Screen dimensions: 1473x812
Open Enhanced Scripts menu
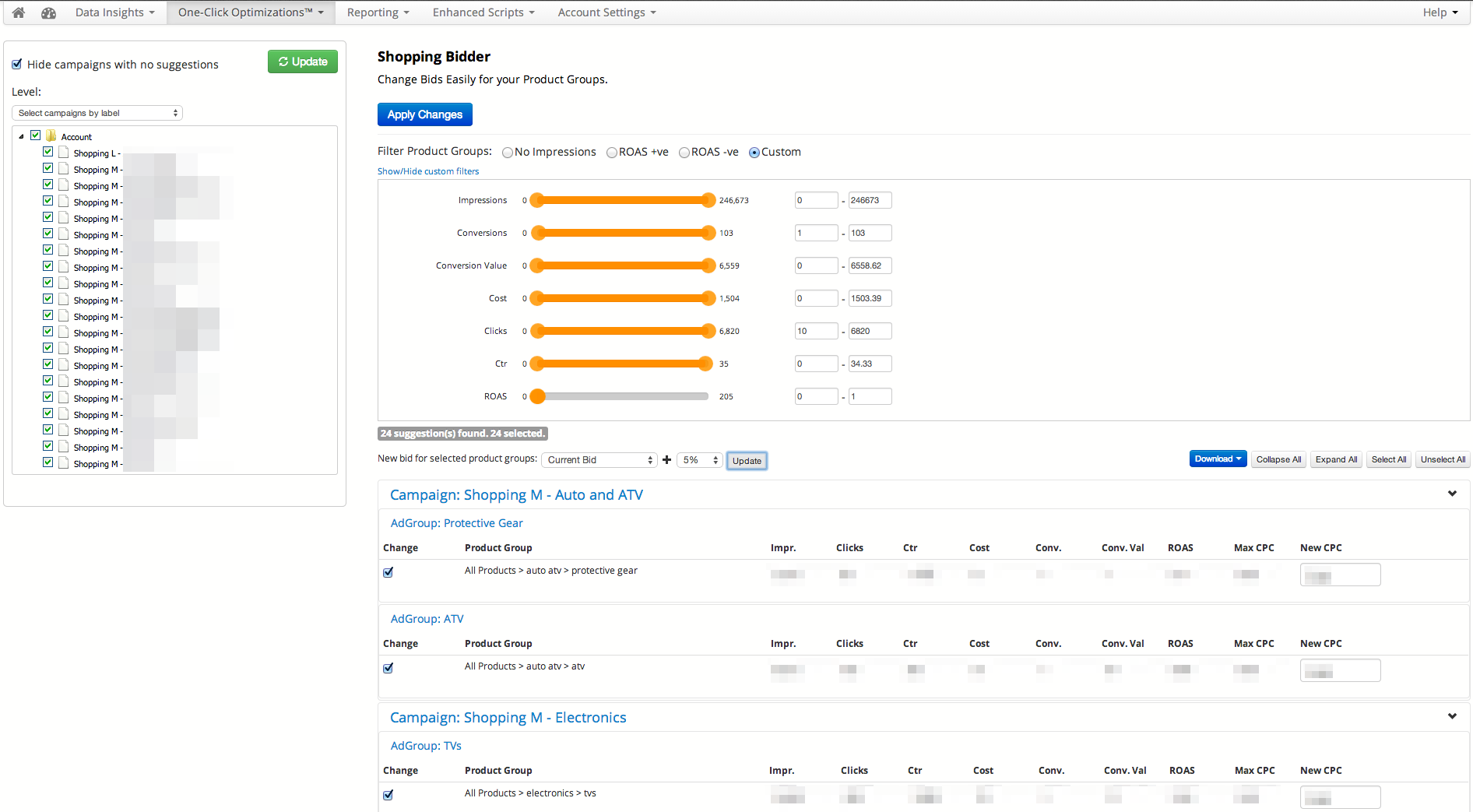483,12
